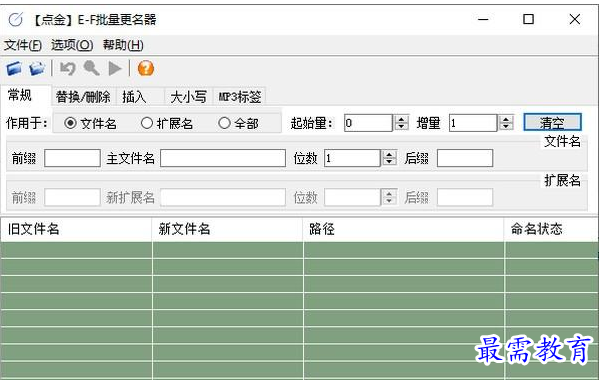The image size is (599, 381).
Task: Click the play/execute rename icon
Action: tap(115, 69)
